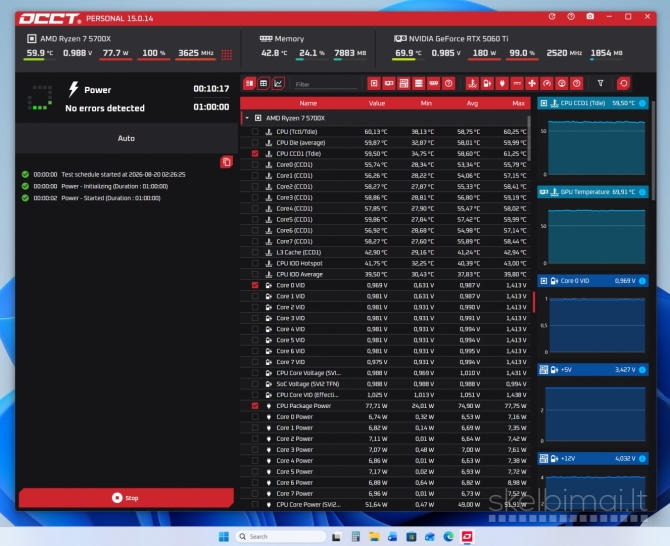The width and height of the screenshot is (670, 546).
Task: Launch Microsoft Edge from the taskbar
Action: point(448,537)
